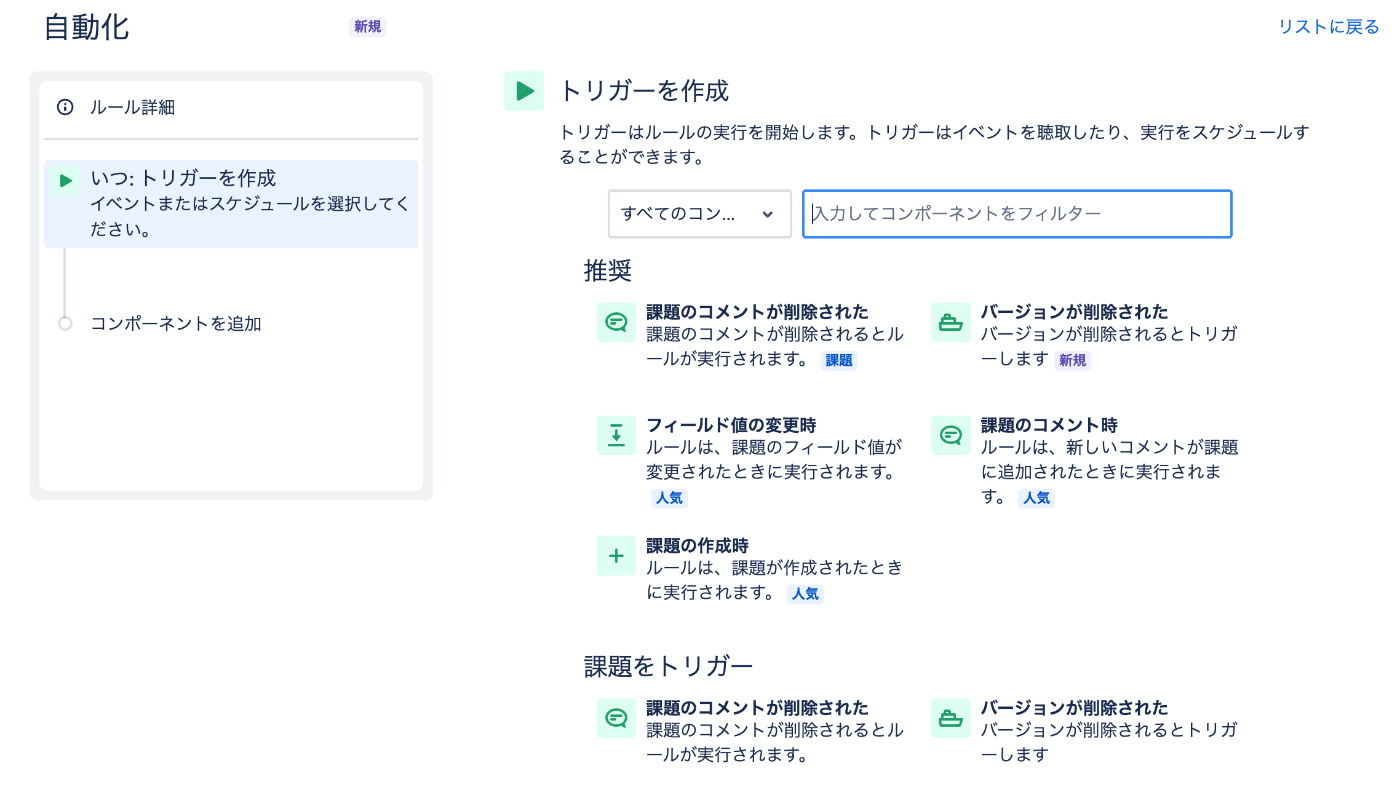Click the 自動化 page title
The width and height of the screenshot is (1400, 787).
click(x=86, y=27)
